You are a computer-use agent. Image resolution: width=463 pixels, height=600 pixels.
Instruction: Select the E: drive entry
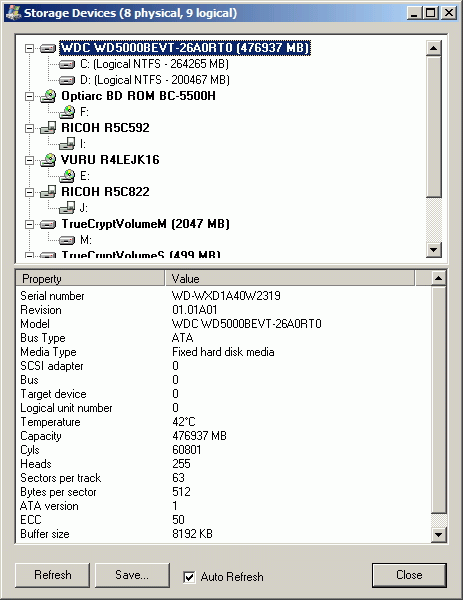pyautogui.click(x=85, y=176)
